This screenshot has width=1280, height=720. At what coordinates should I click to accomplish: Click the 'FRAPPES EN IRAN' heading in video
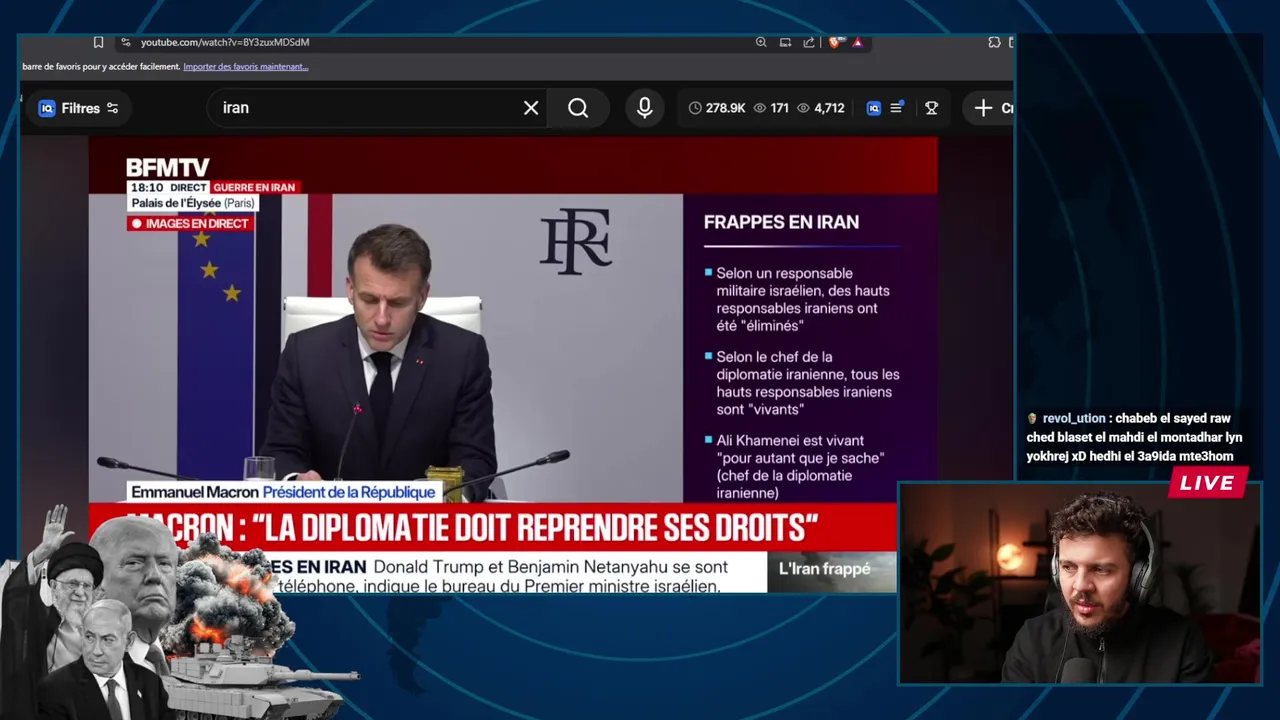[x=781, y=222]
